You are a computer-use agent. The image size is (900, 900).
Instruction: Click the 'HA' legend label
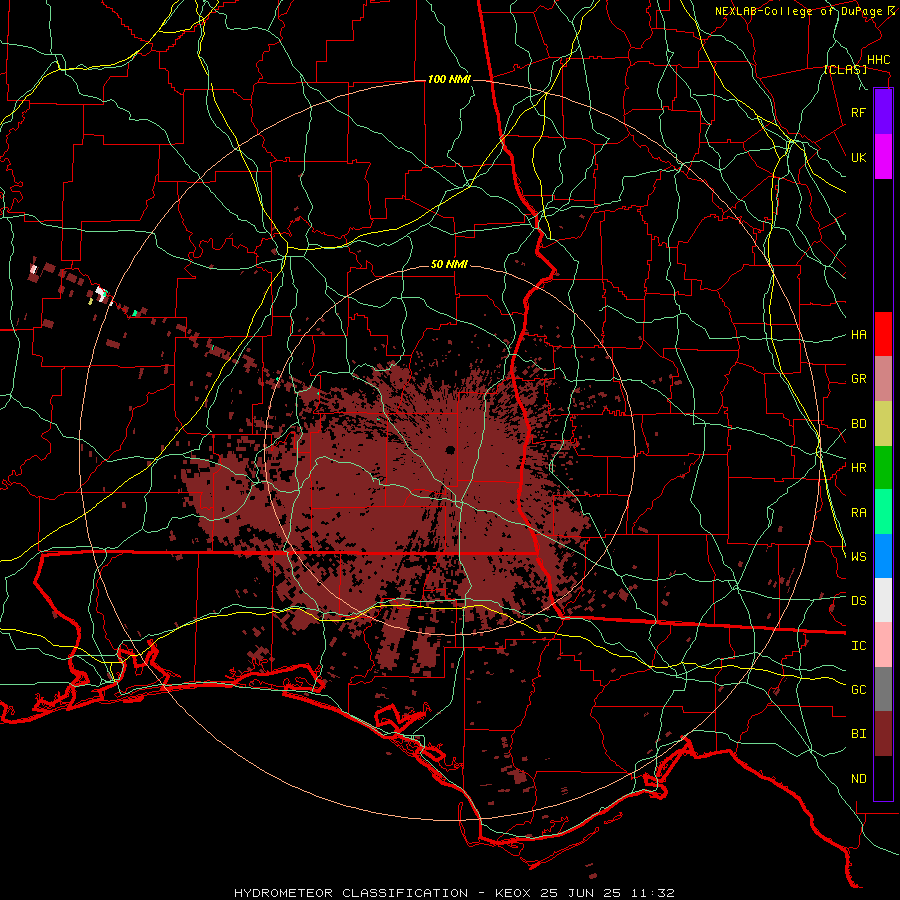858,335
